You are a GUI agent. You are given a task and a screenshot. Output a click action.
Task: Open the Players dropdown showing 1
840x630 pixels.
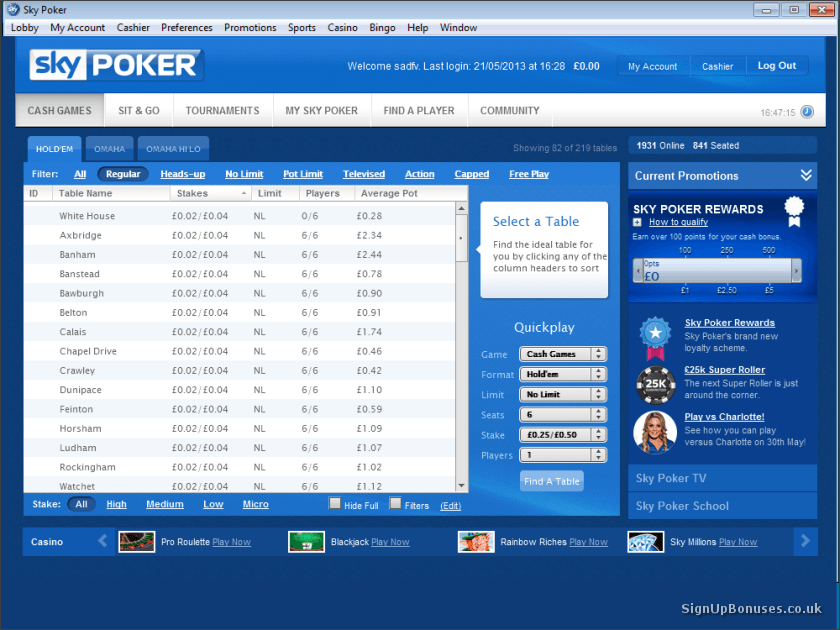(x=562, y=455)
